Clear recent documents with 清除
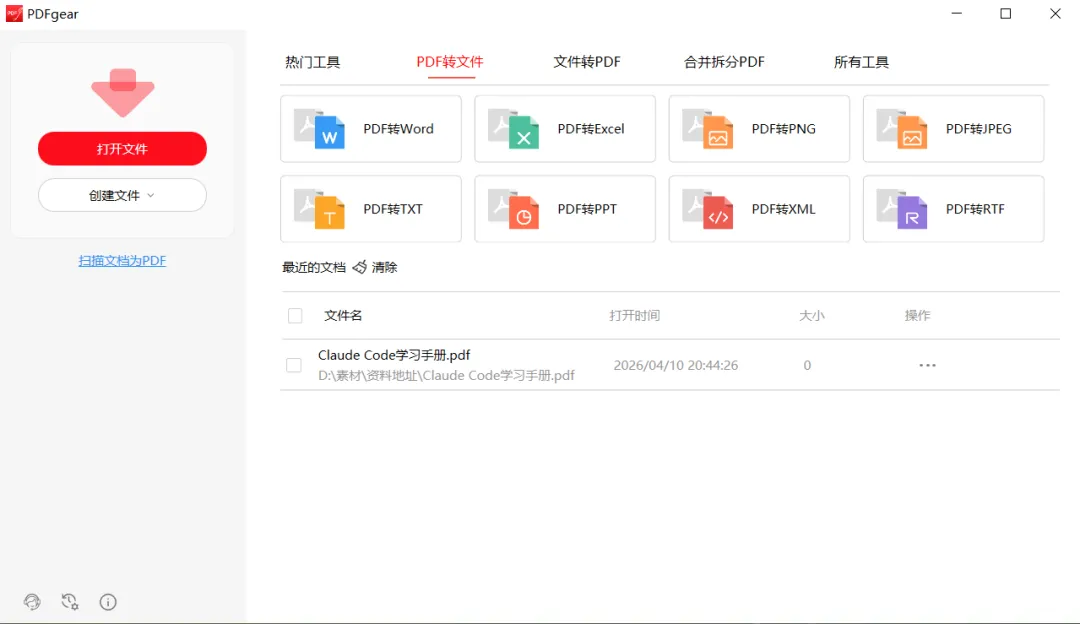The height and width of the screenshot is (624, 1080). click(375, 267)
